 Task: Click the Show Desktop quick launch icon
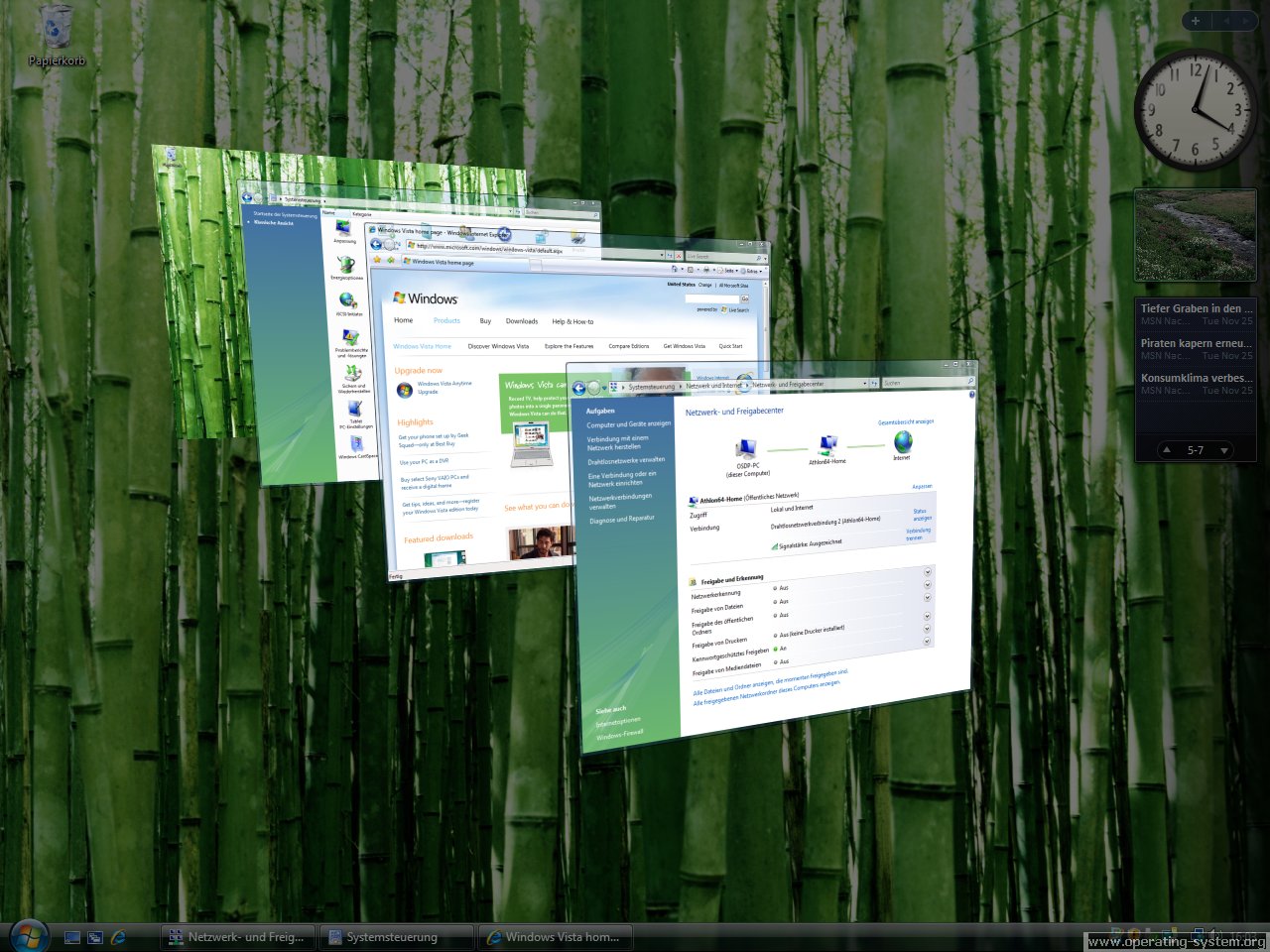[72, 936]
